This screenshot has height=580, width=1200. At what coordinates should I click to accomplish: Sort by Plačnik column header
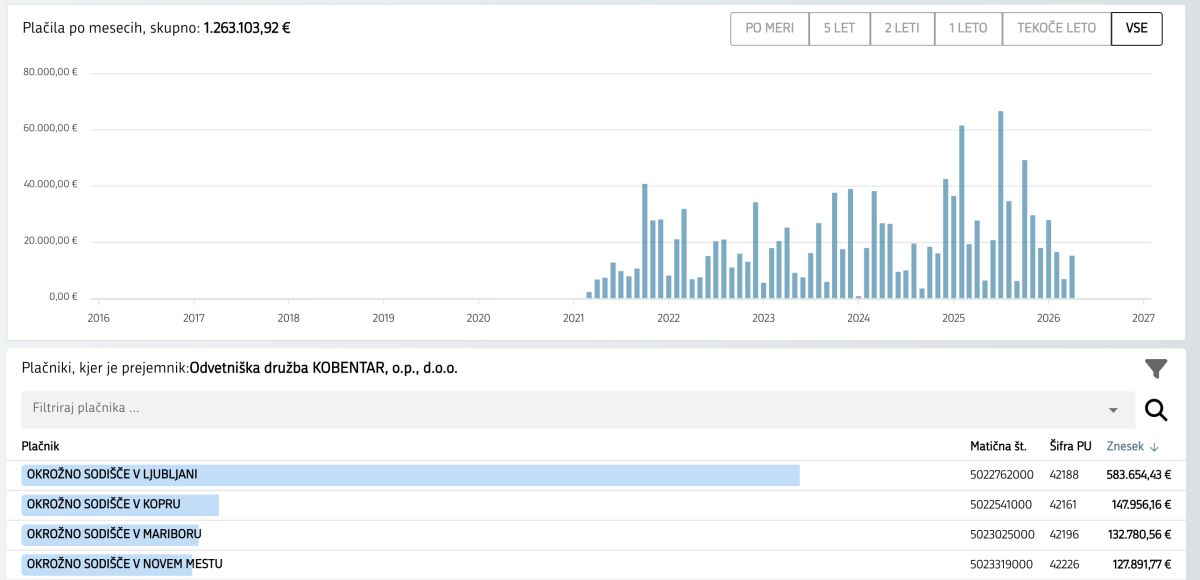coord(43,446)
